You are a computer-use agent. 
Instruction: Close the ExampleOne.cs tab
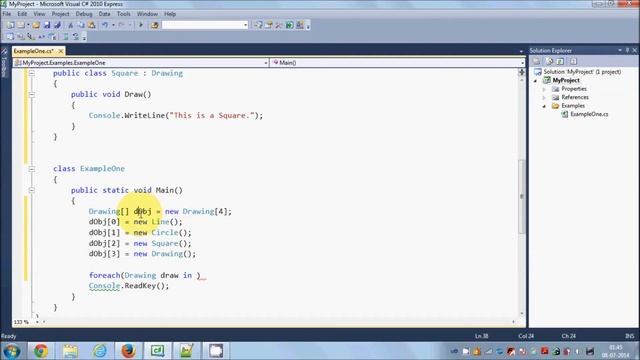tap(60, 51)
